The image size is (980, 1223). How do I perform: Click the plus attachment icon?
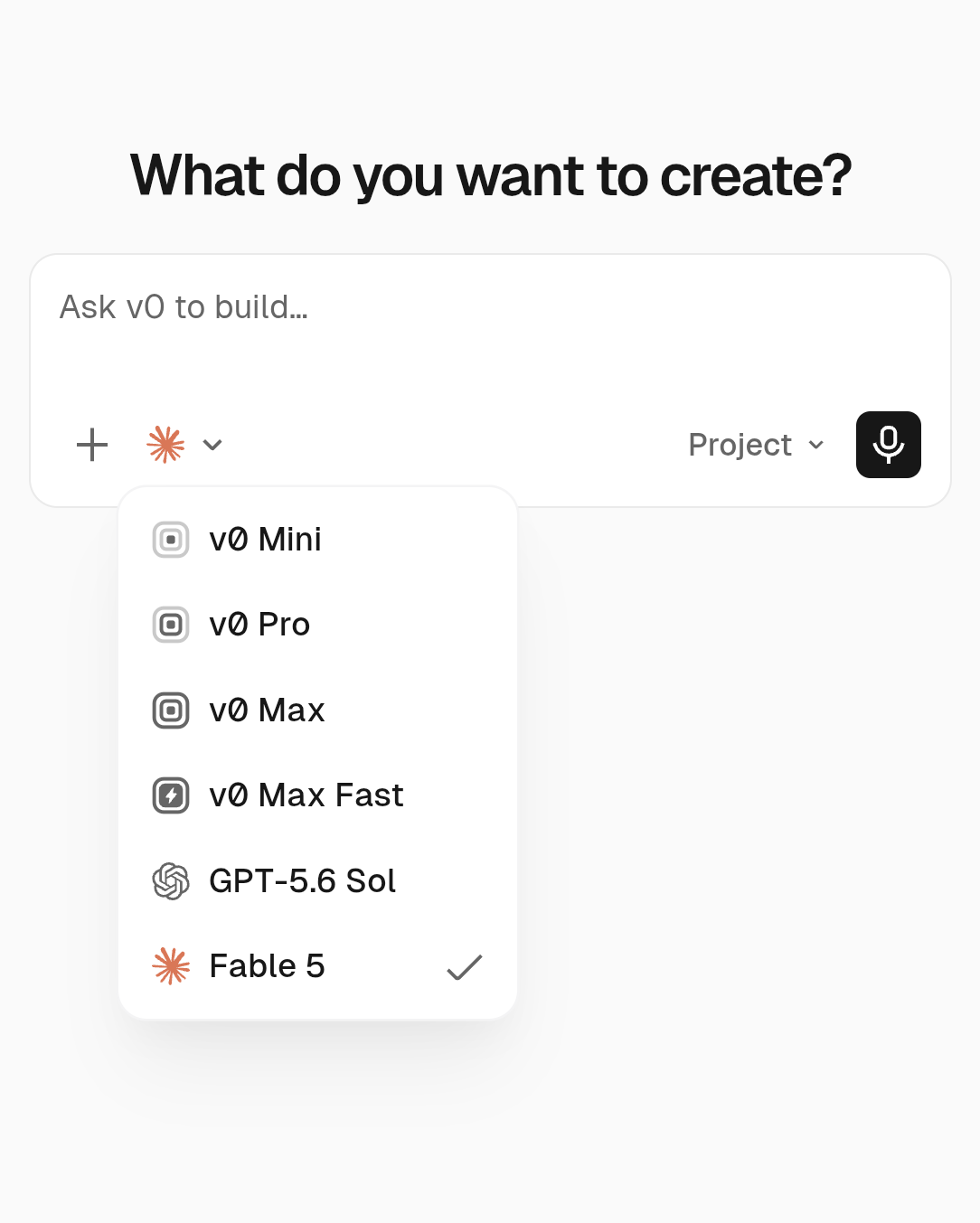coord(92,445)
